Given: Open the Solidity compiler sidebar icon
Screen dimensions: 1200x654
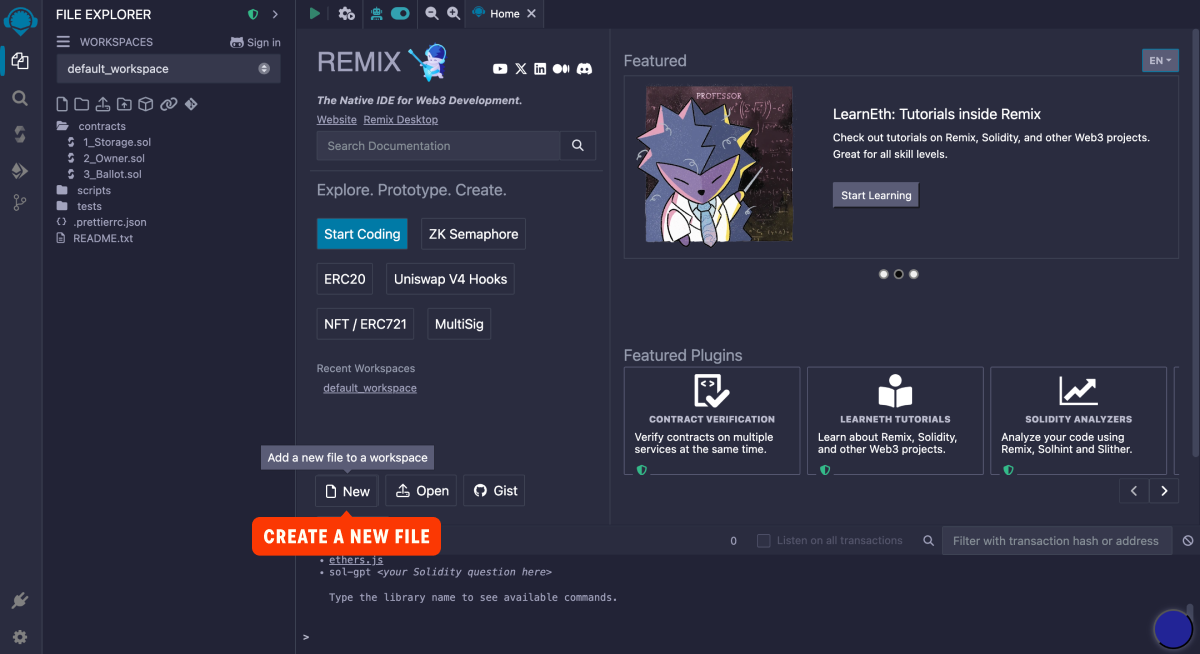Looking at the screenshot, I should click(x=20, y=134).
